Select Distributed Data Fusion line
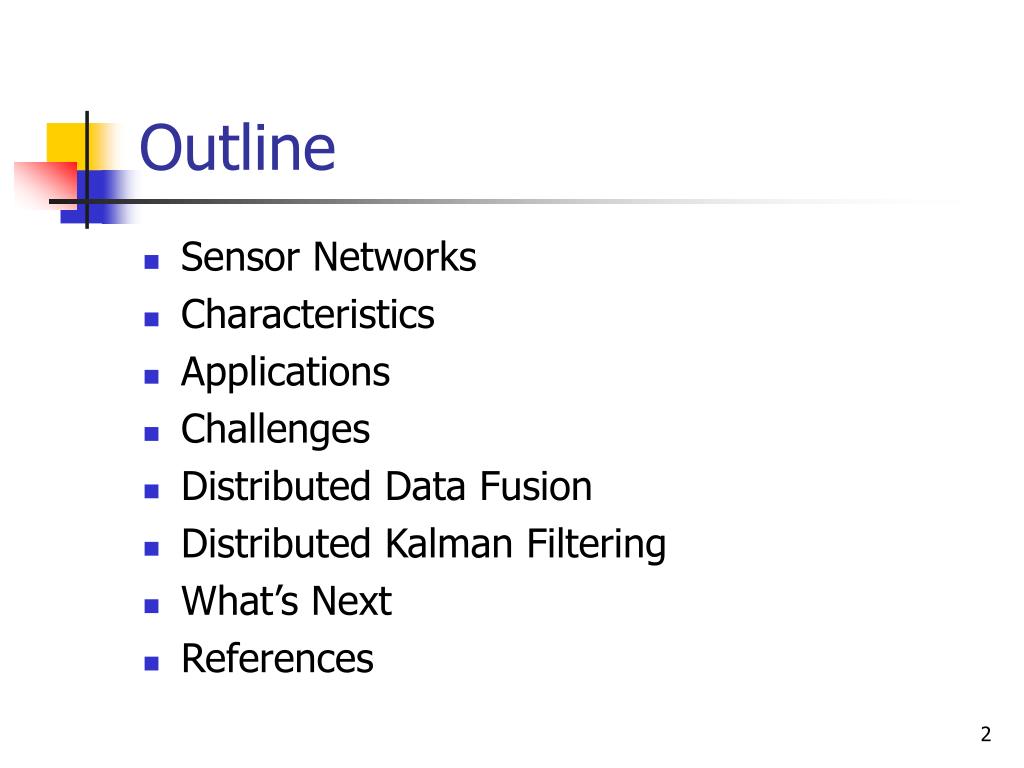This screenshot has height=768, width=1024. point(387,487)
